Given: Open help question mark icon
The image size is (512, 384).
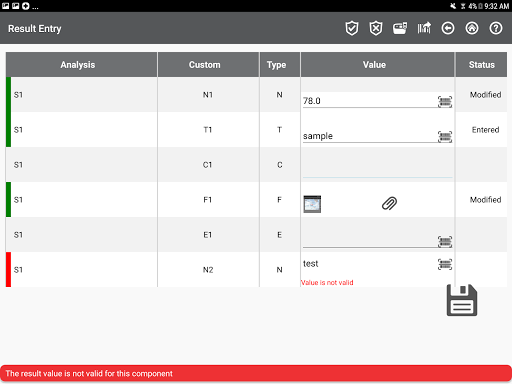Looking at the screenshot, I should [x=496, y=28].
